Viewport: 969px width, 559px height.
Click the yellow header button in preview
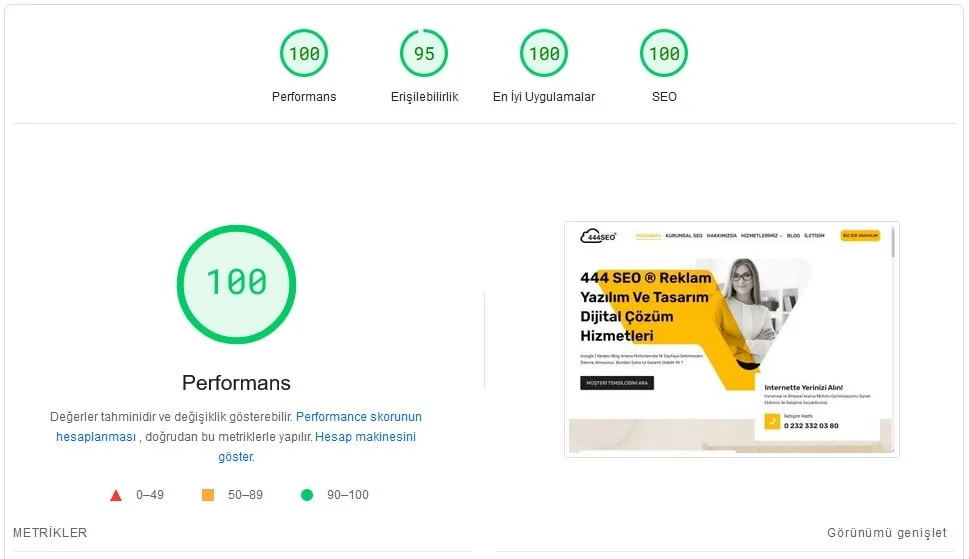point(860,235)
